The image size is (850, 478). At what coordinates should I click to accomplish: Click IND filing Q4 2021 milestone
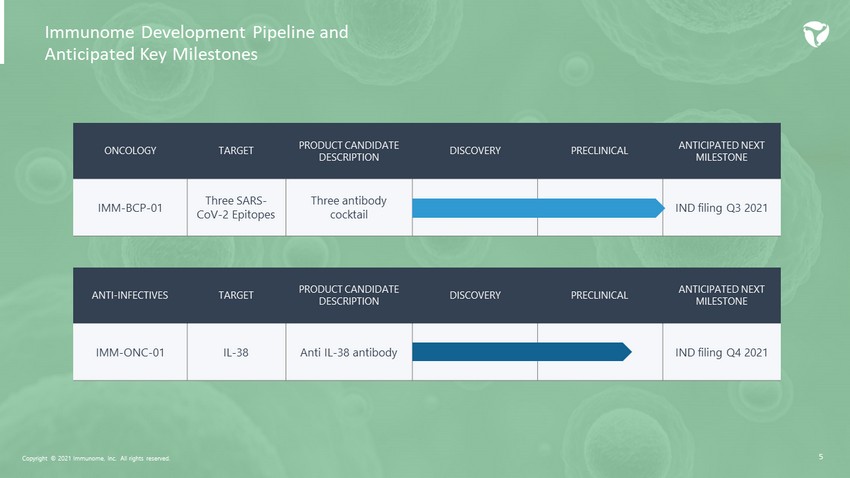tap(721, 352)
